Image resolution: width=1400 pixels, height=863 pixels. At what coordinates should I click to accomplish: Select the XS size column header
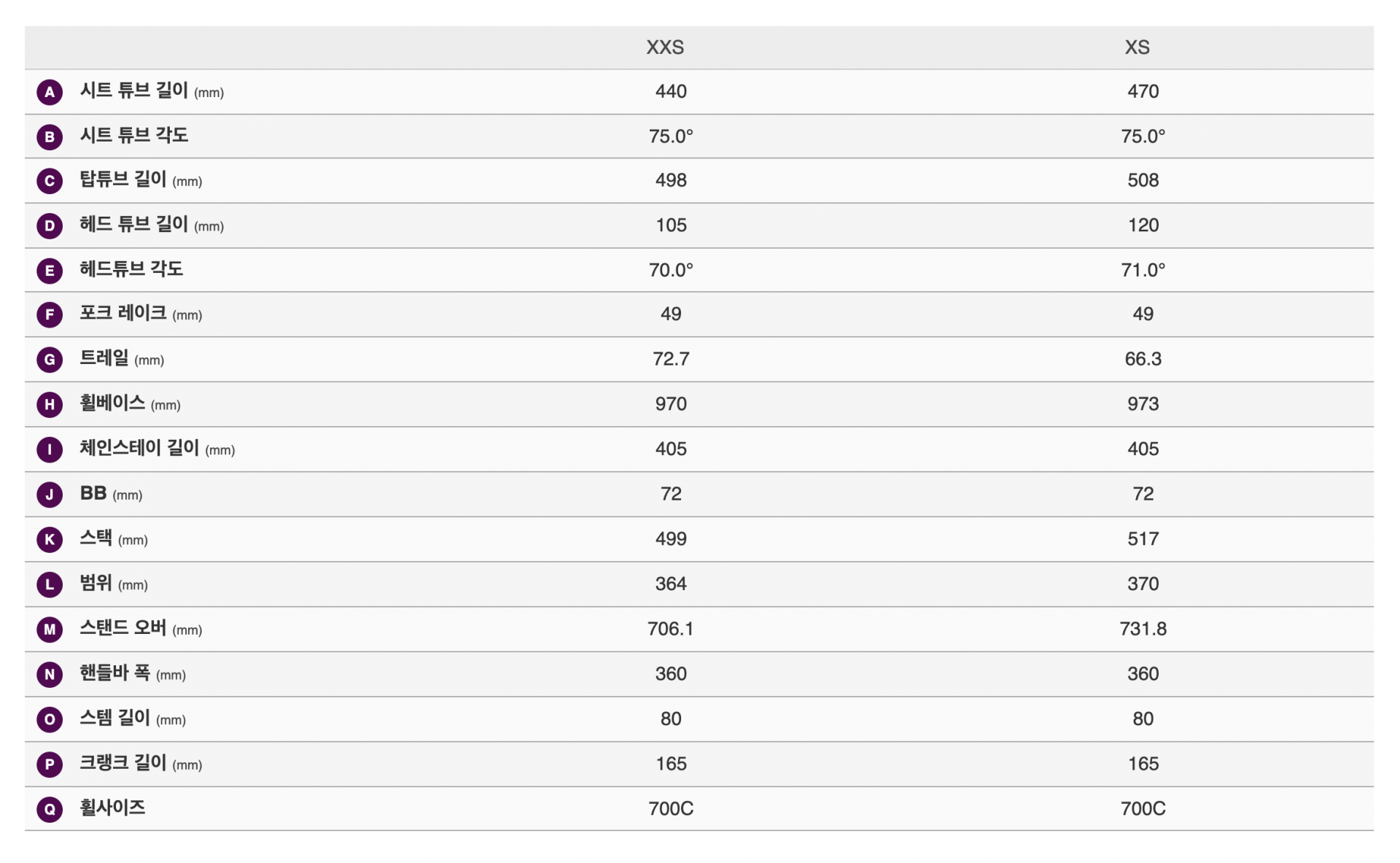coord(1137,47)
